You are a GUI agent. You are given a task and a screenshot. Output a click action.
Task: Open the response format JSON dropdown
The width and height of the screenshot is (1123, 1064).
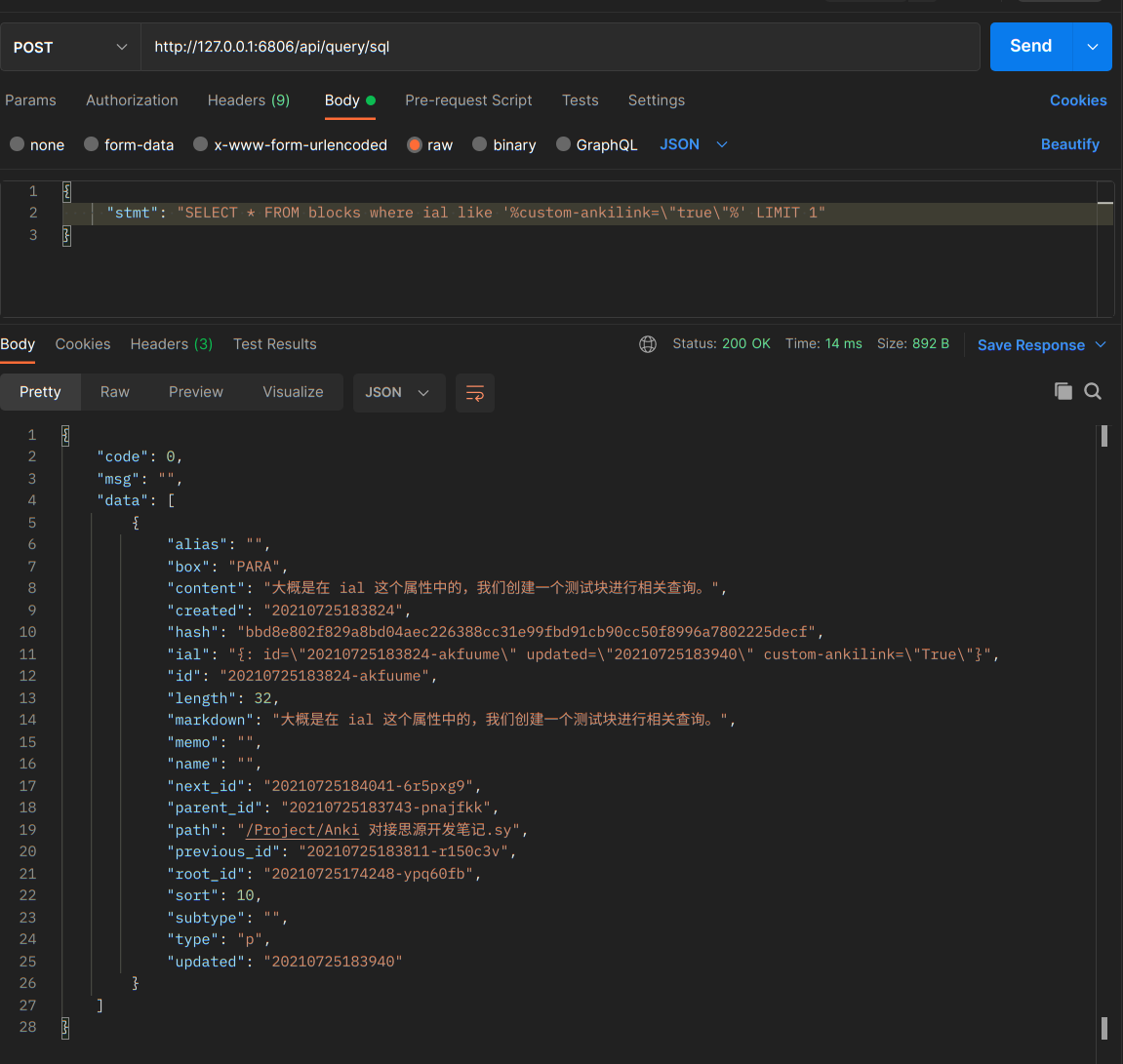click(398, 392)
